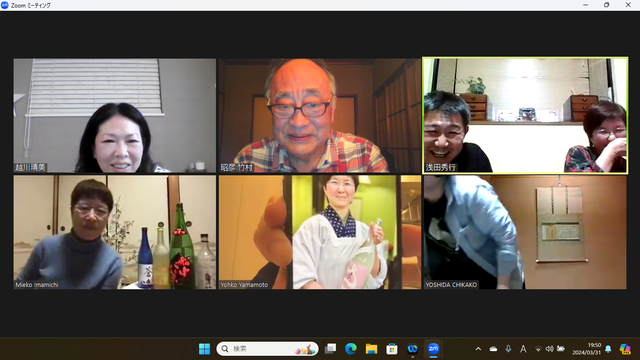Viewport: 640px width, 360px height.
Task: Click the Yohko Yamamoto name label
Action: point(244,284)
